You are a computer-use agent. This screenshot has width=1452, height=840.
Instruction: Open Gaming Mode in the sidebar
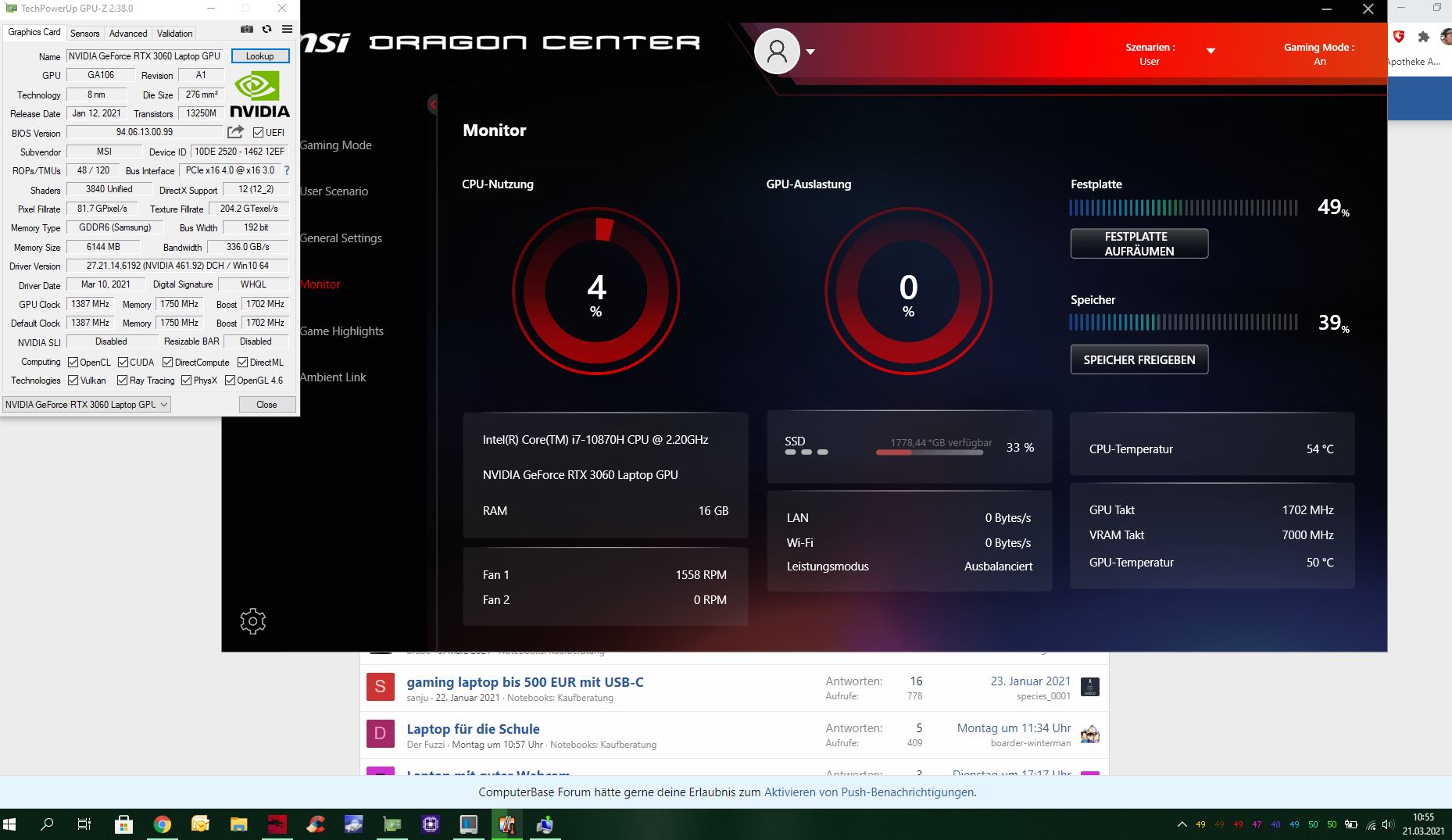pyautogui.click(x=336, y=145)
